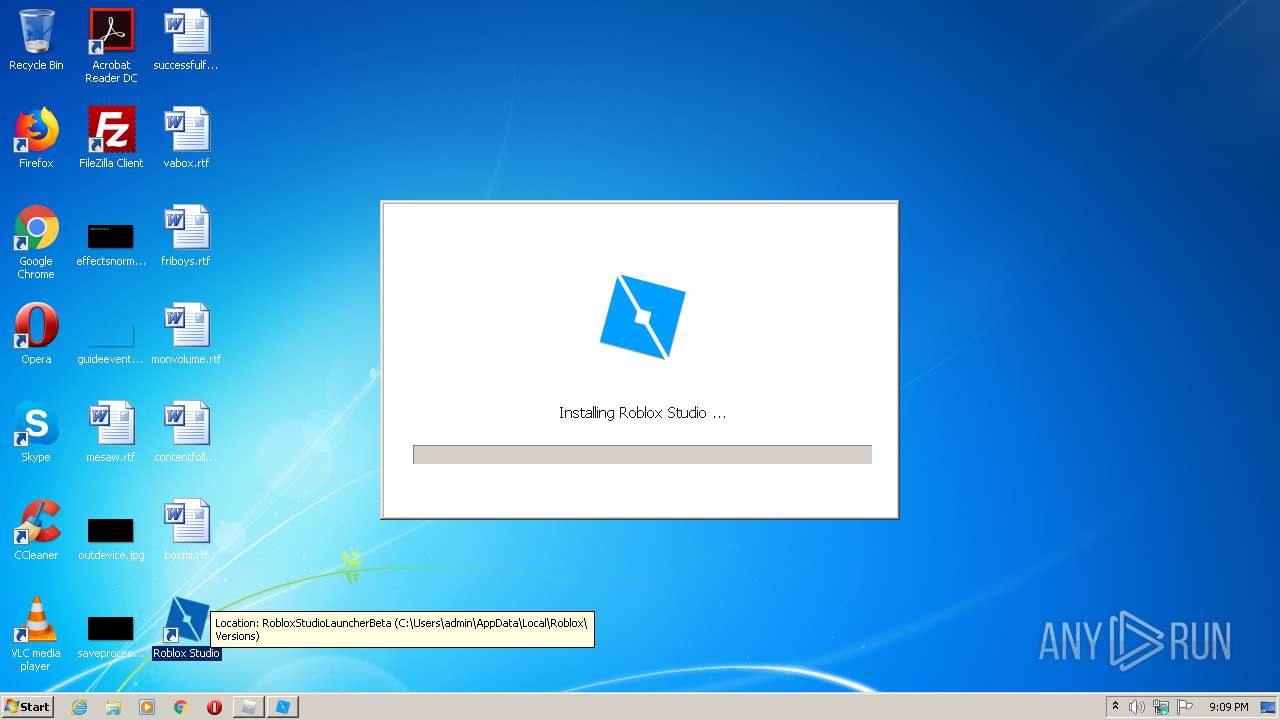
Task: Select the friboys.rtf document icon
Action: pos(186,236)
